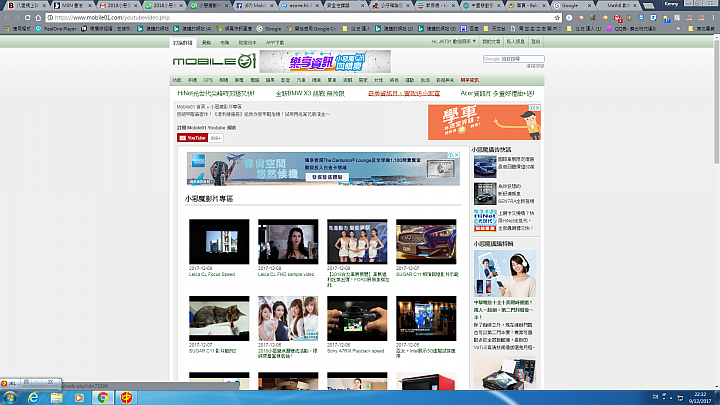This screenshot has width=720, height=405.
Task: Close the airport lounge banner ad
Action: coord(456,155)
